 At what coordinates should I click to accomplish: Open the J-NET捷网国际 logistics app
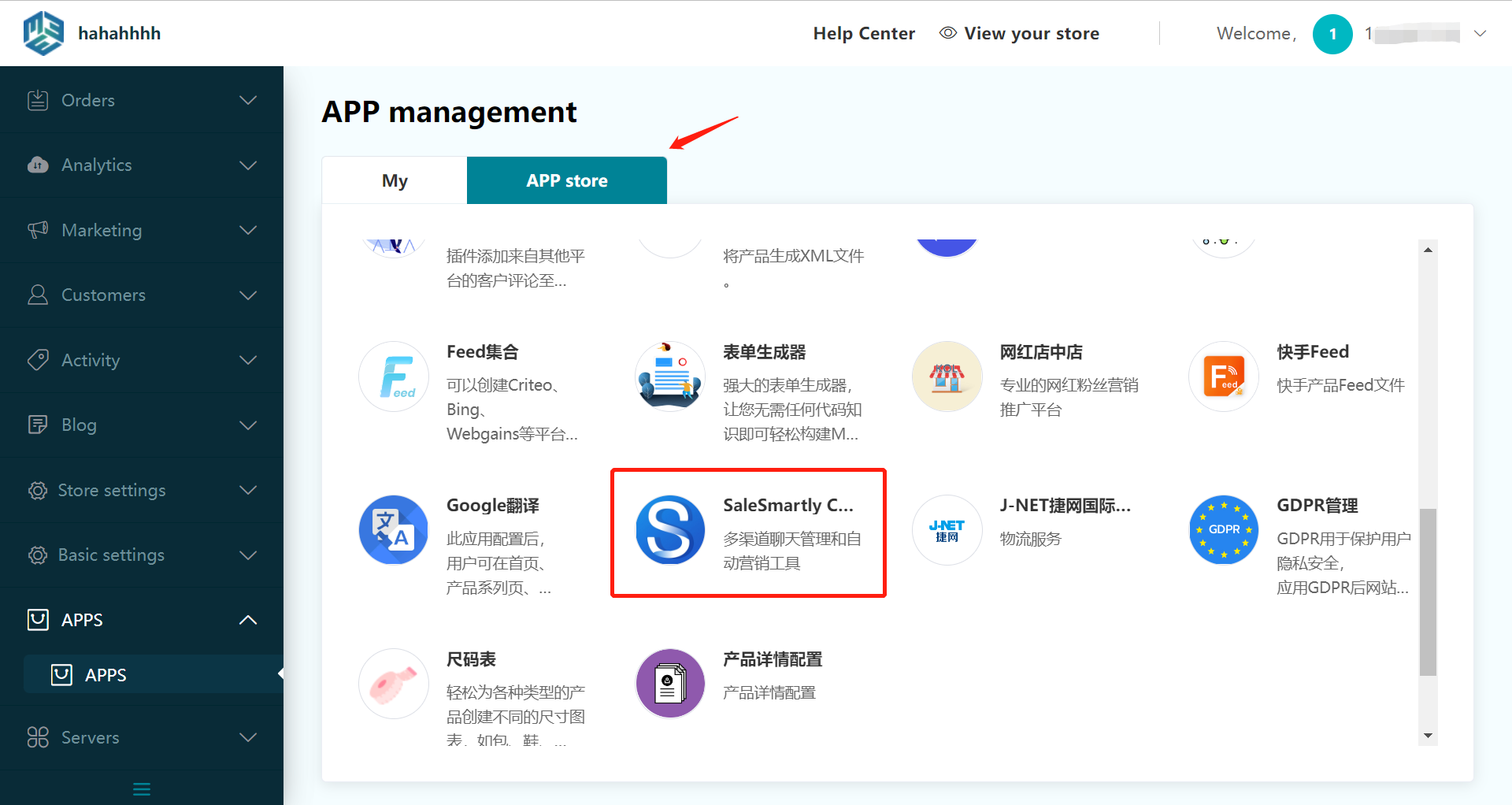pos(947,529)
